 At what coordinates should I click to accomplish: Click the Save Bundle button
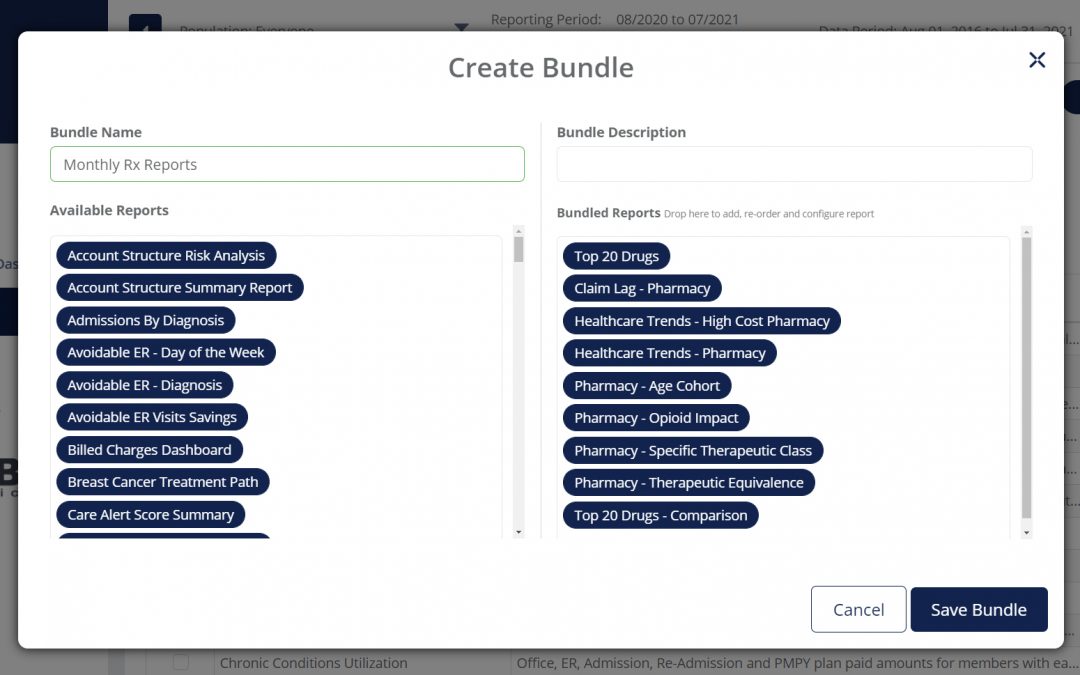point(978,609)
